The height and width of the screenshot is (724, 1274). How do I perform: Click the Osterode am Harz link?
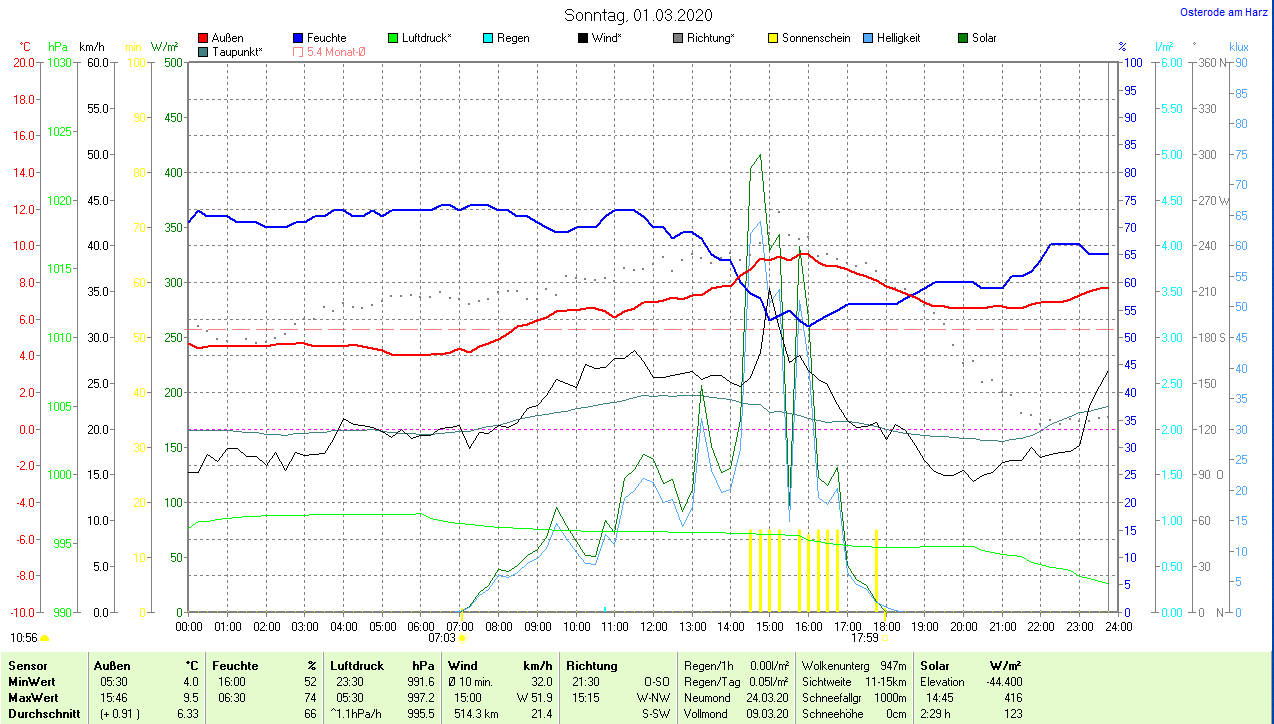tap(1224, 12)
